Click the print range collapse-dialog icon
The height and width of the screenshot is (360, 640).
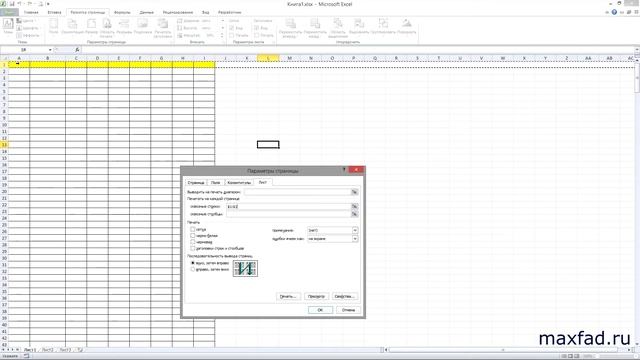354,192
